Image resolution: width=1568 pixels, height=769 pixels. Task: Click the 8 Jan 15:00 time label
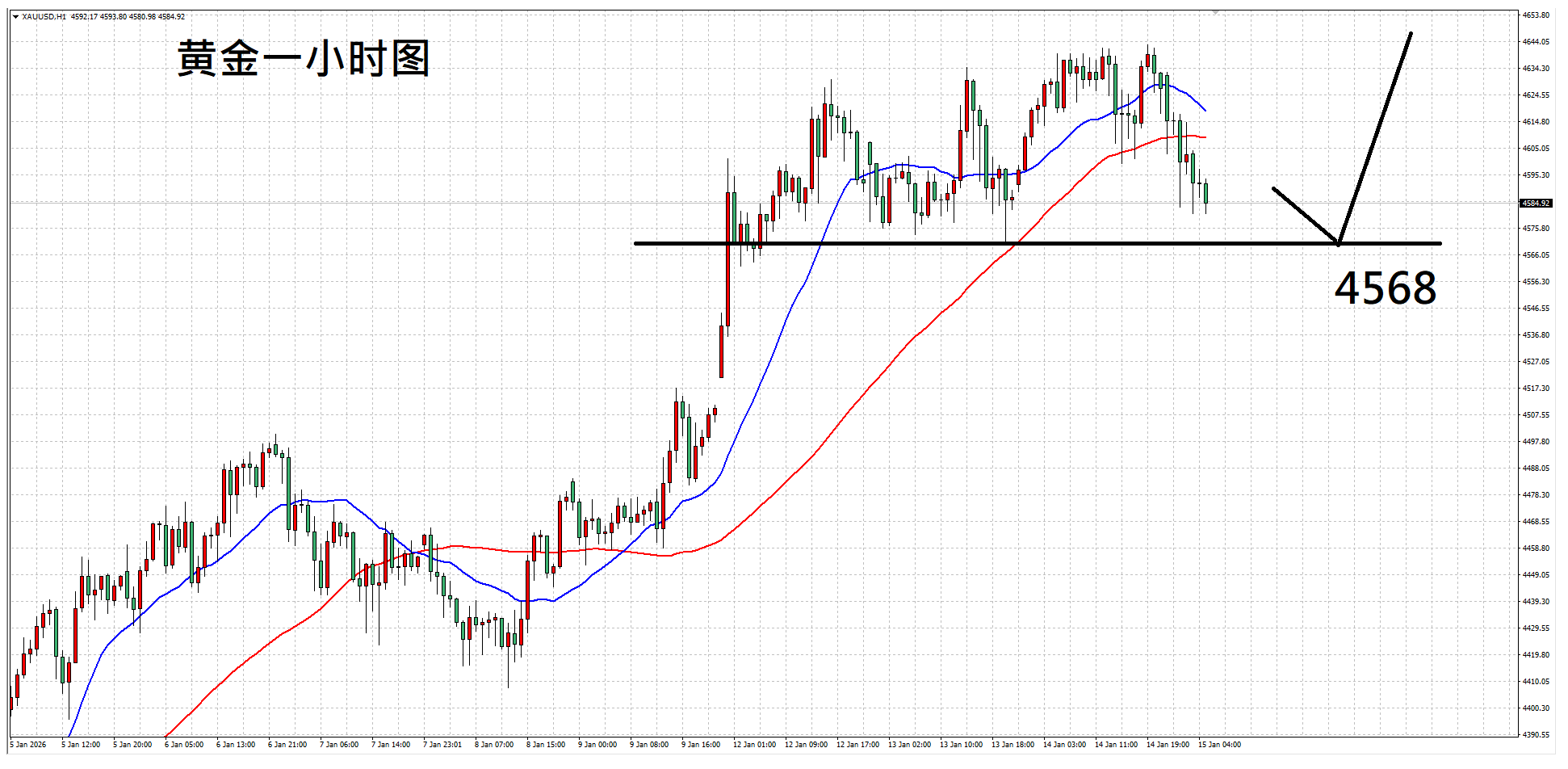546,745
